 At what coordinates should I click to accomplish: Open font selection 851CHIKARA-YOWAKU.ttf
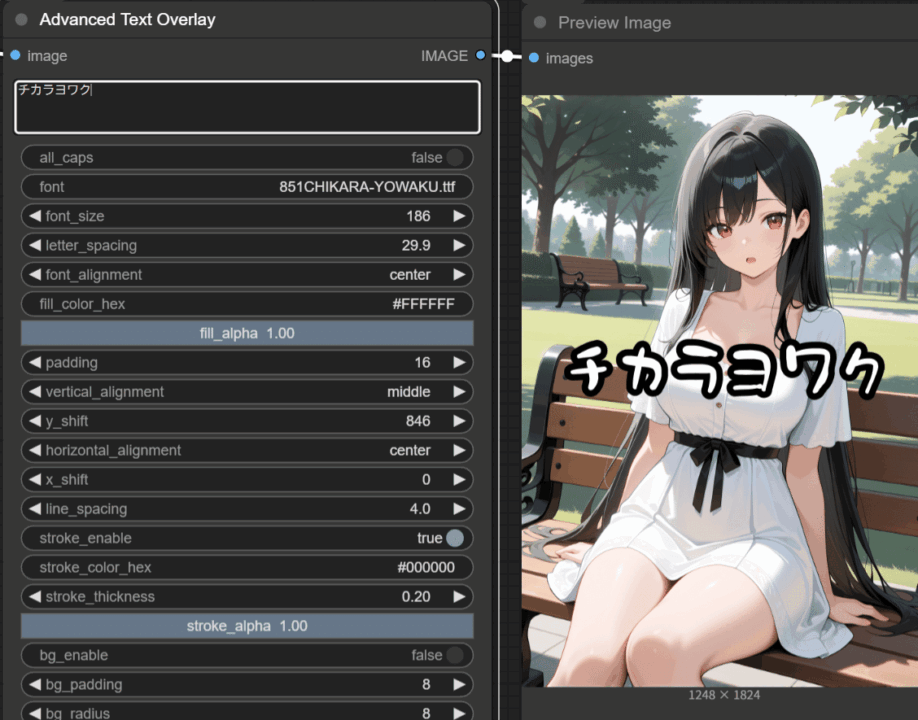(x=247, y=187)
